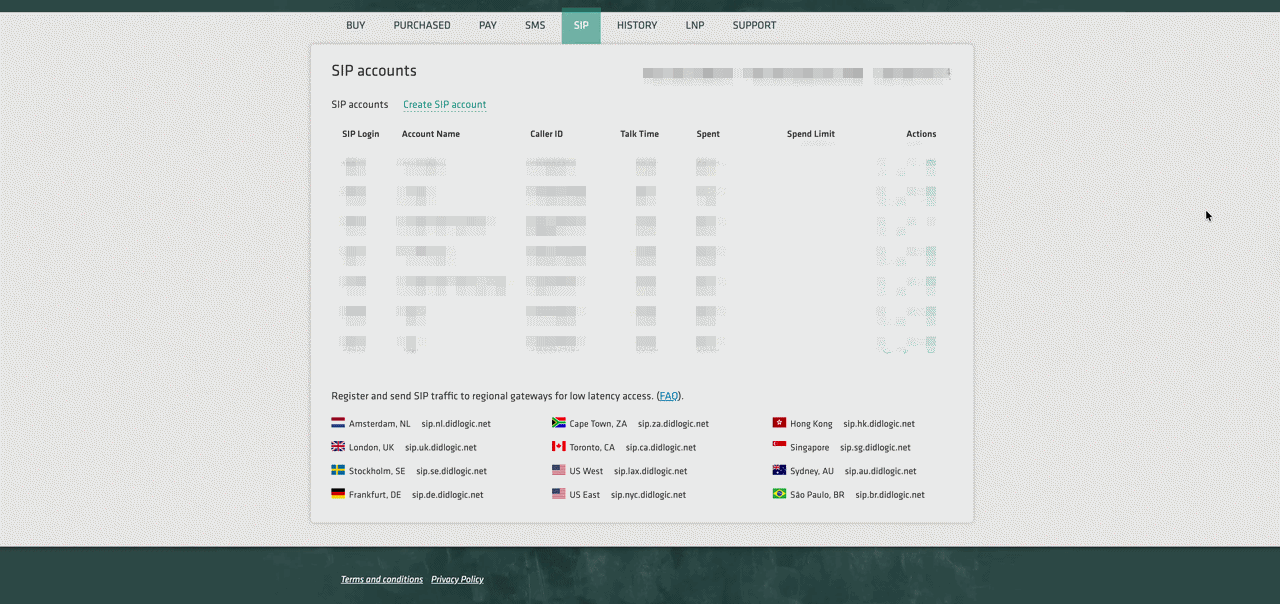The width and height of the screenshot is (1280, 604).
Task: Open the Privacy Policy footer link
Action: 457,579
